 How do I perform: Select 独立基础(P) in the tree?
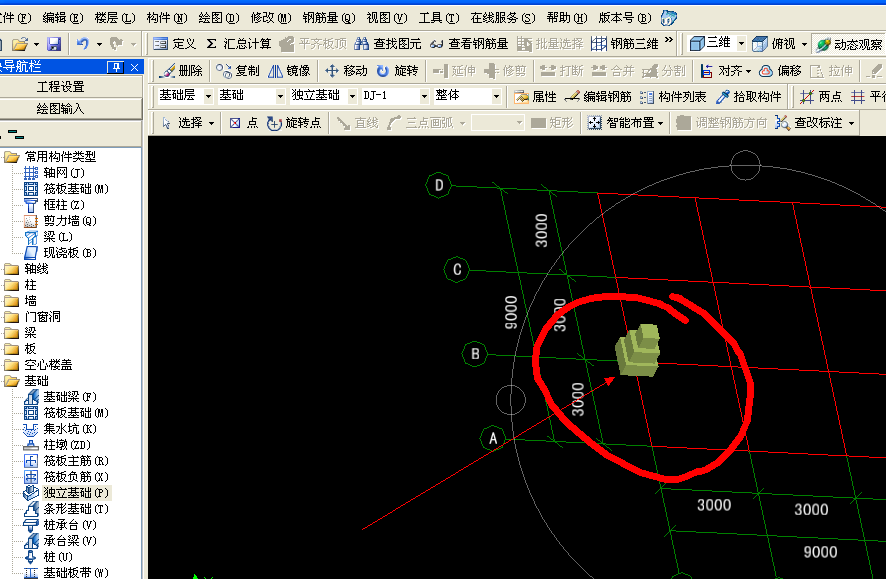click(66, 493)
